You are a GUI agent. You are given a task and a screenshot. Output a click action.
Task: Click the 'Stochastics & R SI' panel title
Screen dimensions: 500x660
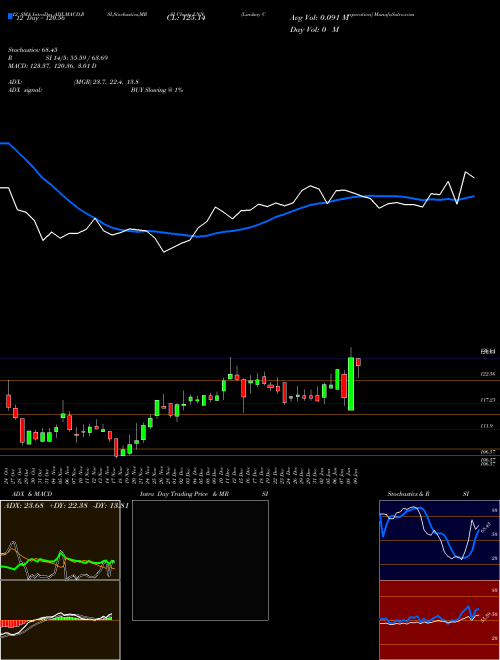(x=428, y=494)
